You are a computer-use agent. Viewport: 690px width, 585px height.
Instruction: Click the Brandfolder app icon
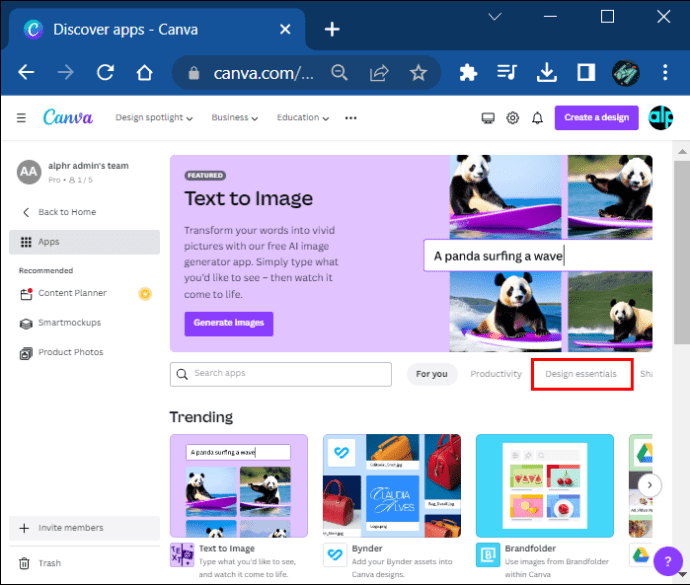pos(488,555)
